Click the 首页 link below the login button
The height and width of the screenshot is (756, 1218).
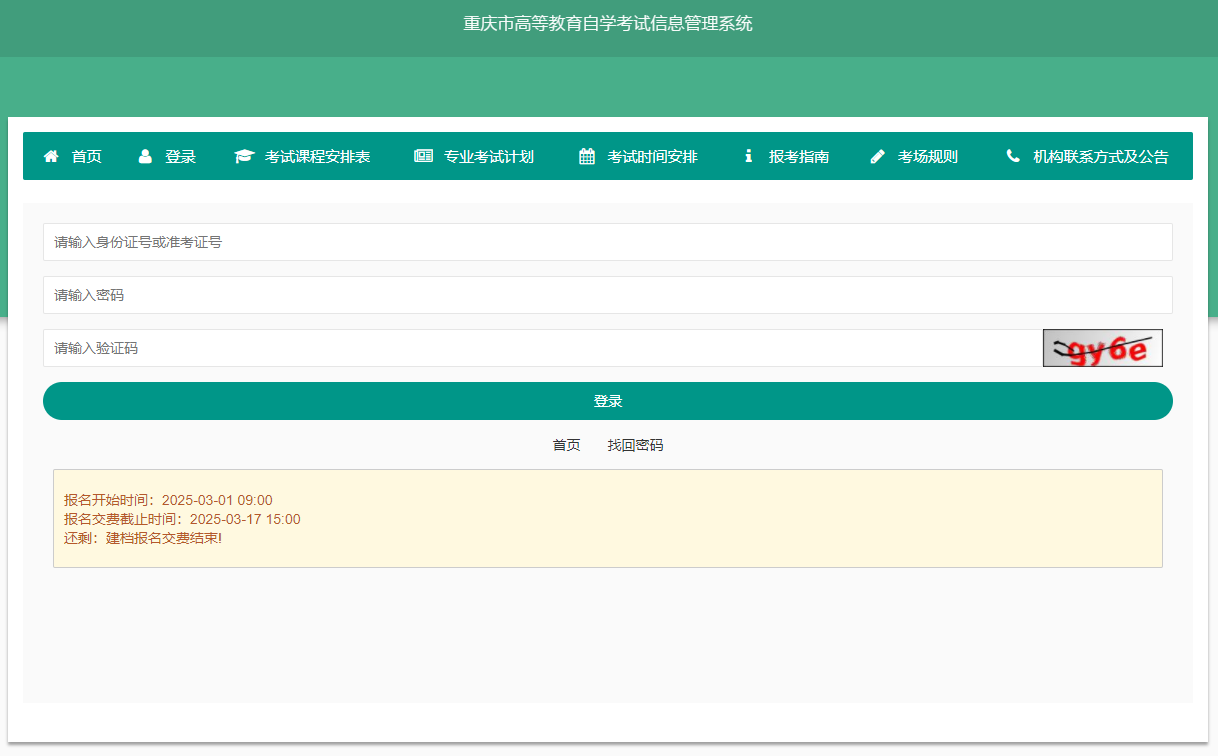pos(566,445)
